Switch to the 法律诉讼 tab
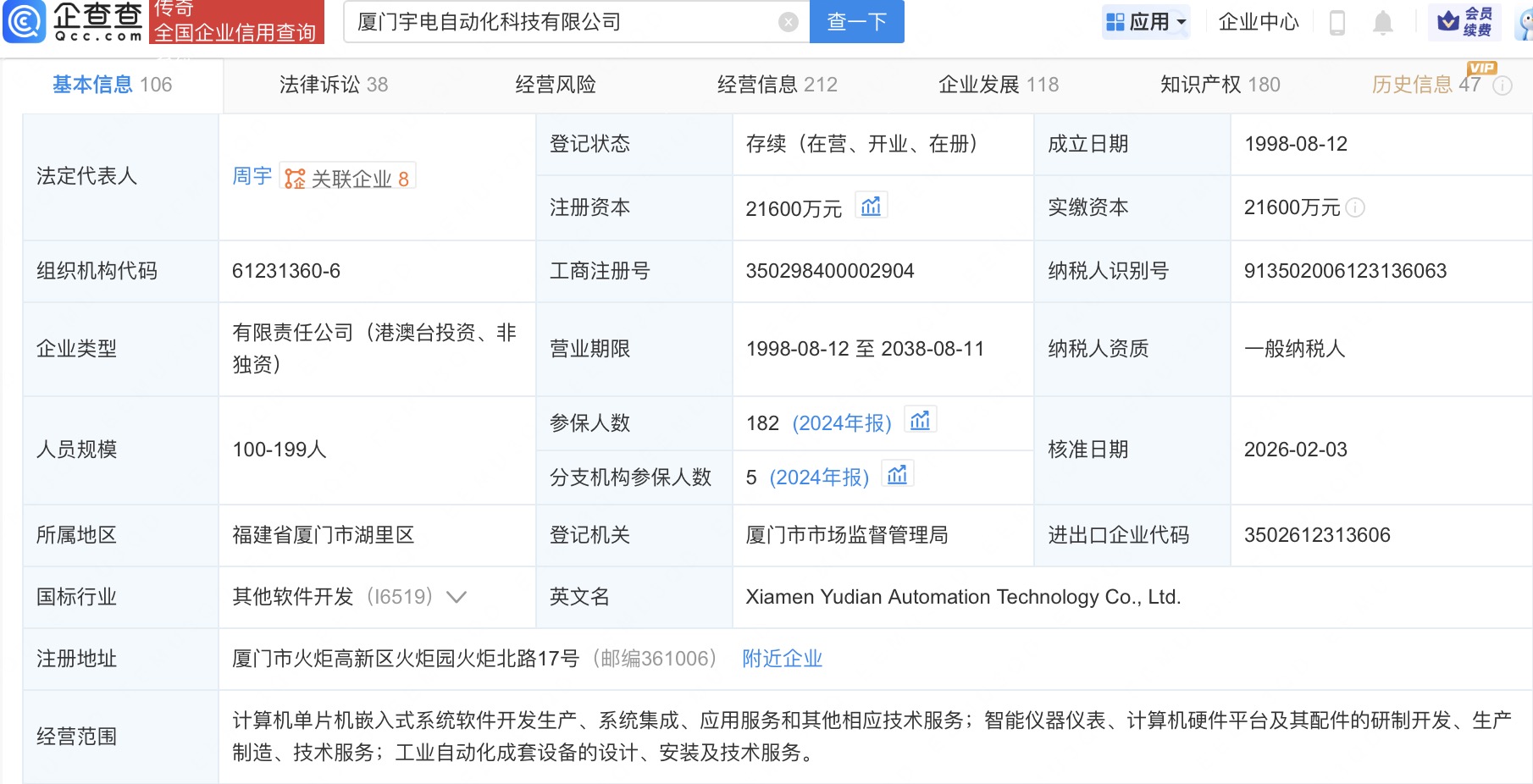Screen dimensions: 1533x784 pyautogui.click(x=333, y=85)
